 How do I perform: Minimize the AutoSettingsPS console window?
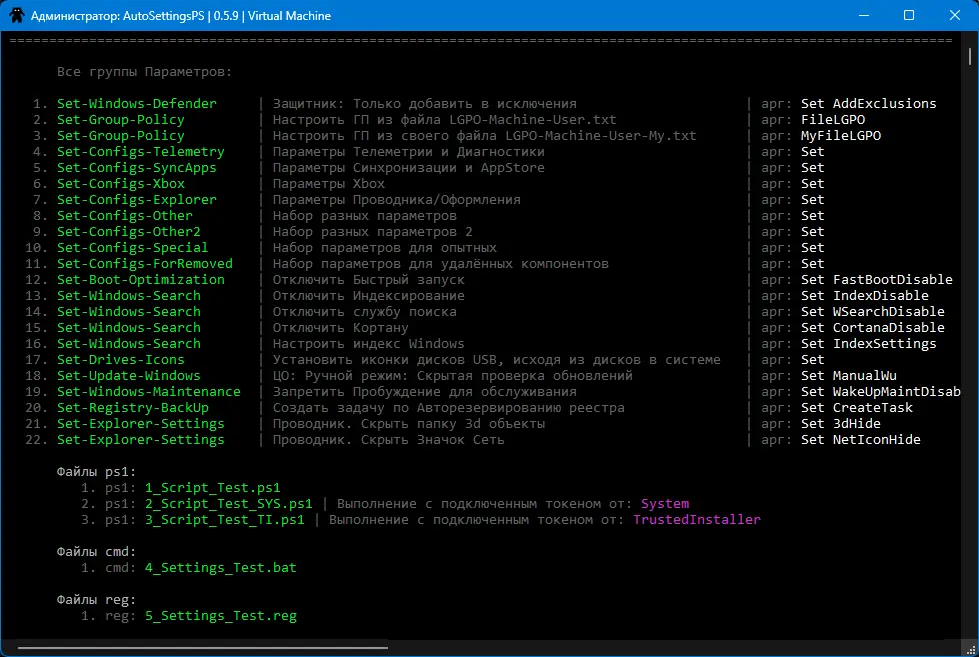pos(864,15)
